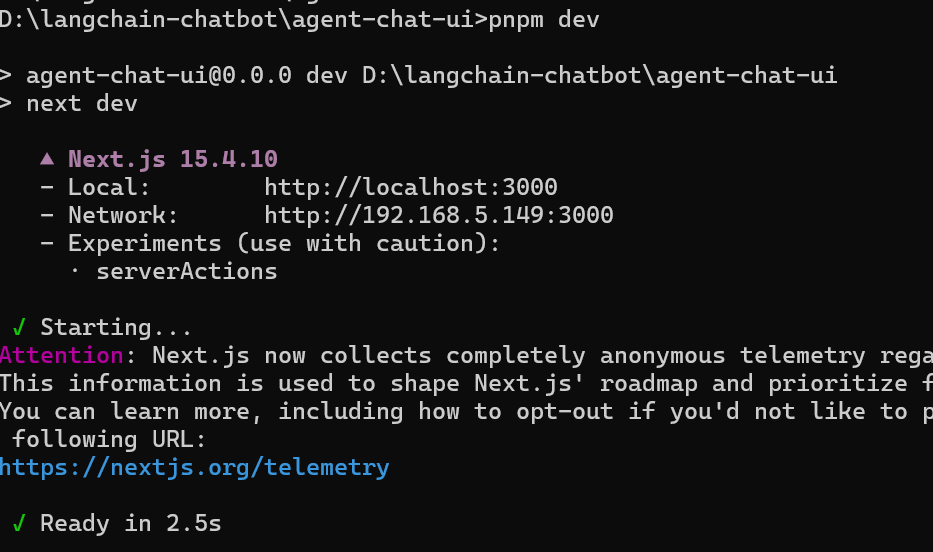Click the bullet dot before serverActions
933x552 pixels.
coord(76,271)
